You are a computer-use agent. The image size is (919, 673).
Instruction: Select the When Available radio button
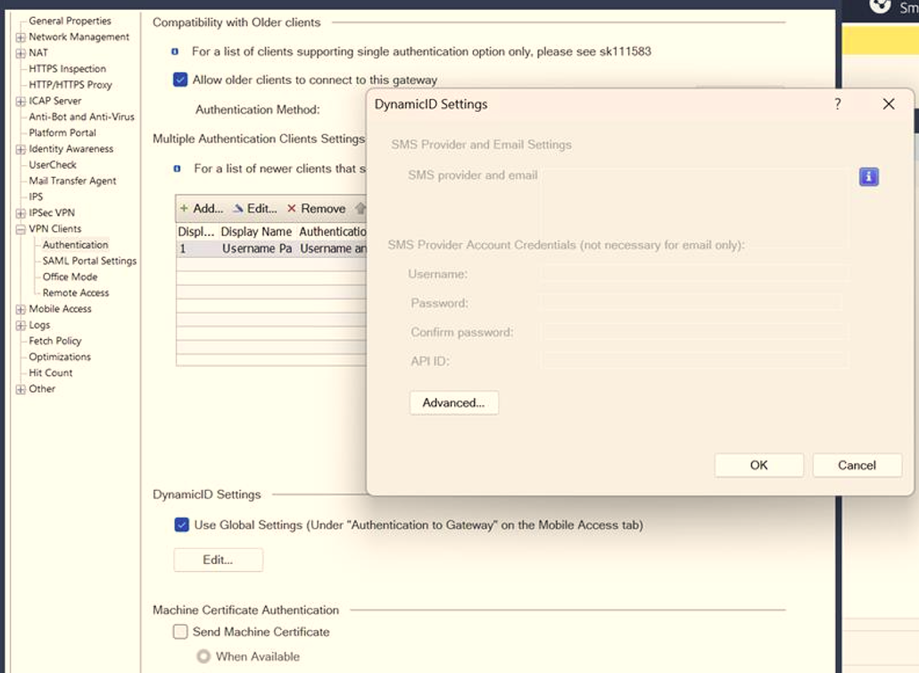coord(203,656)
